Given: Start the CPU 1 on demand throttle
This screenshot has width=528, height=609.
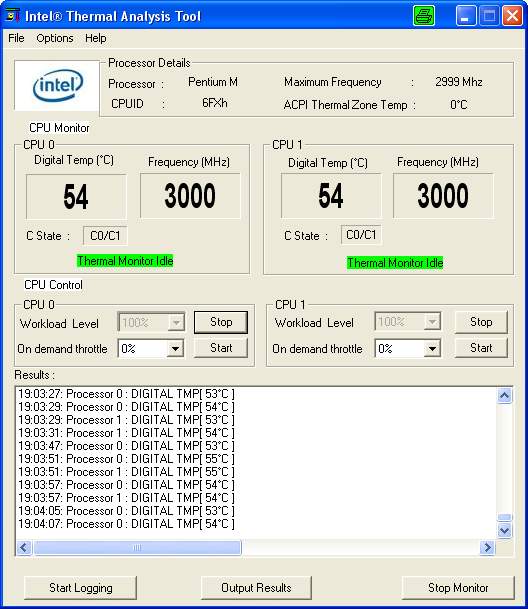Looking at the screenshot, I should [x=481, y=348].
